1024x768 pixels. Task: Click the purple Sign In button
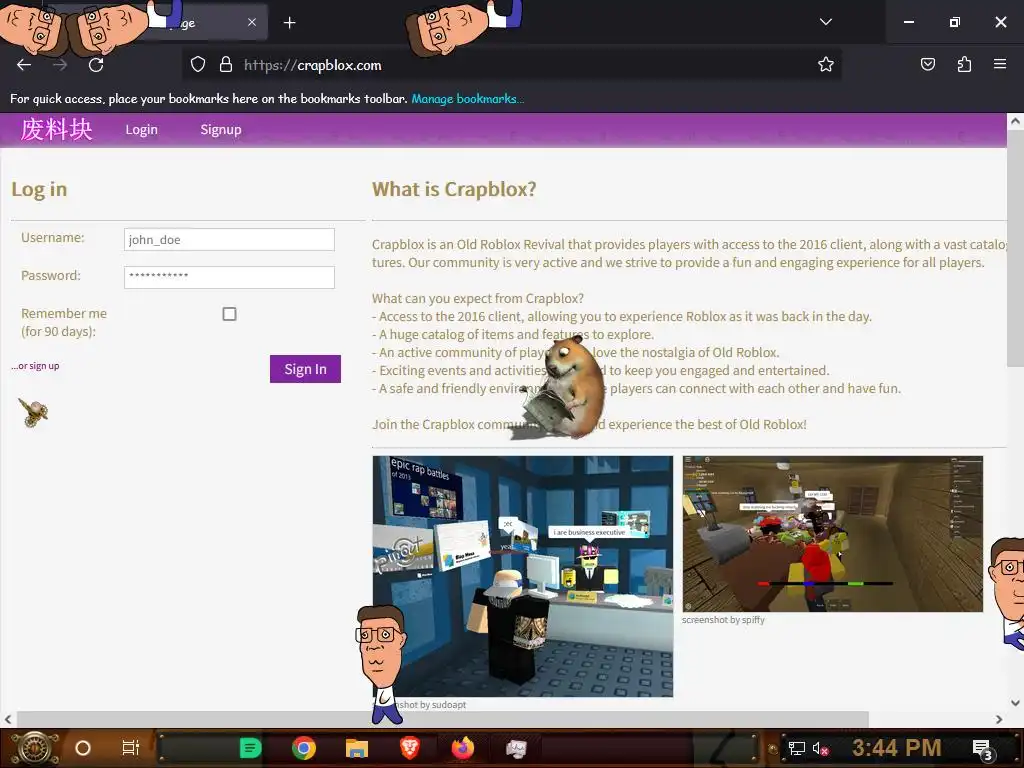click(x=305, y=369)
